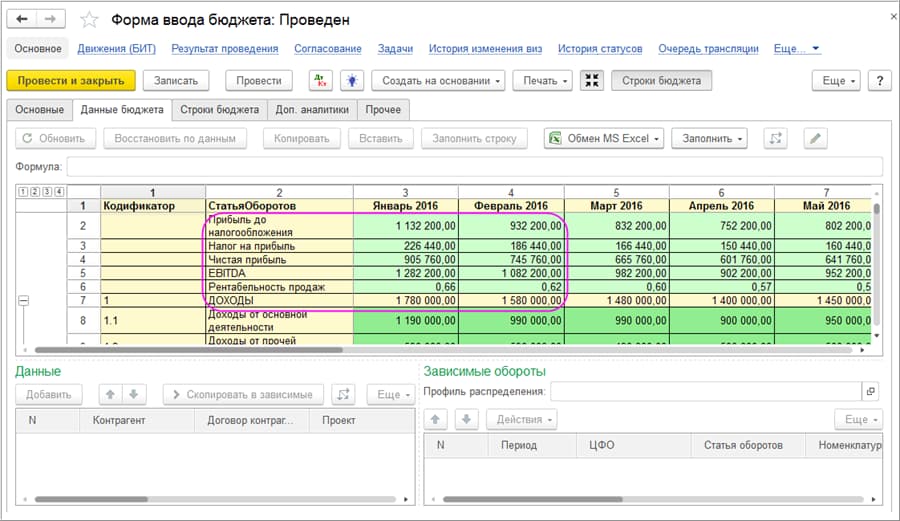This screenshot has width=900, height=521.
Task: Open the Еще link dropdown in navigation
Action: pos(796,49)
